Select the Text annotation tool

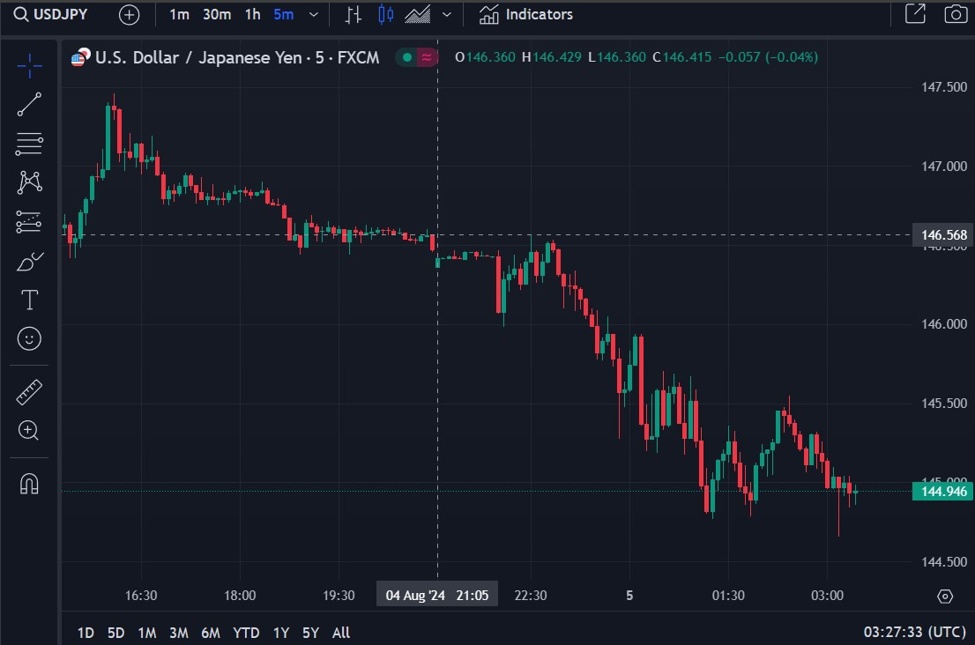[29, 299]
